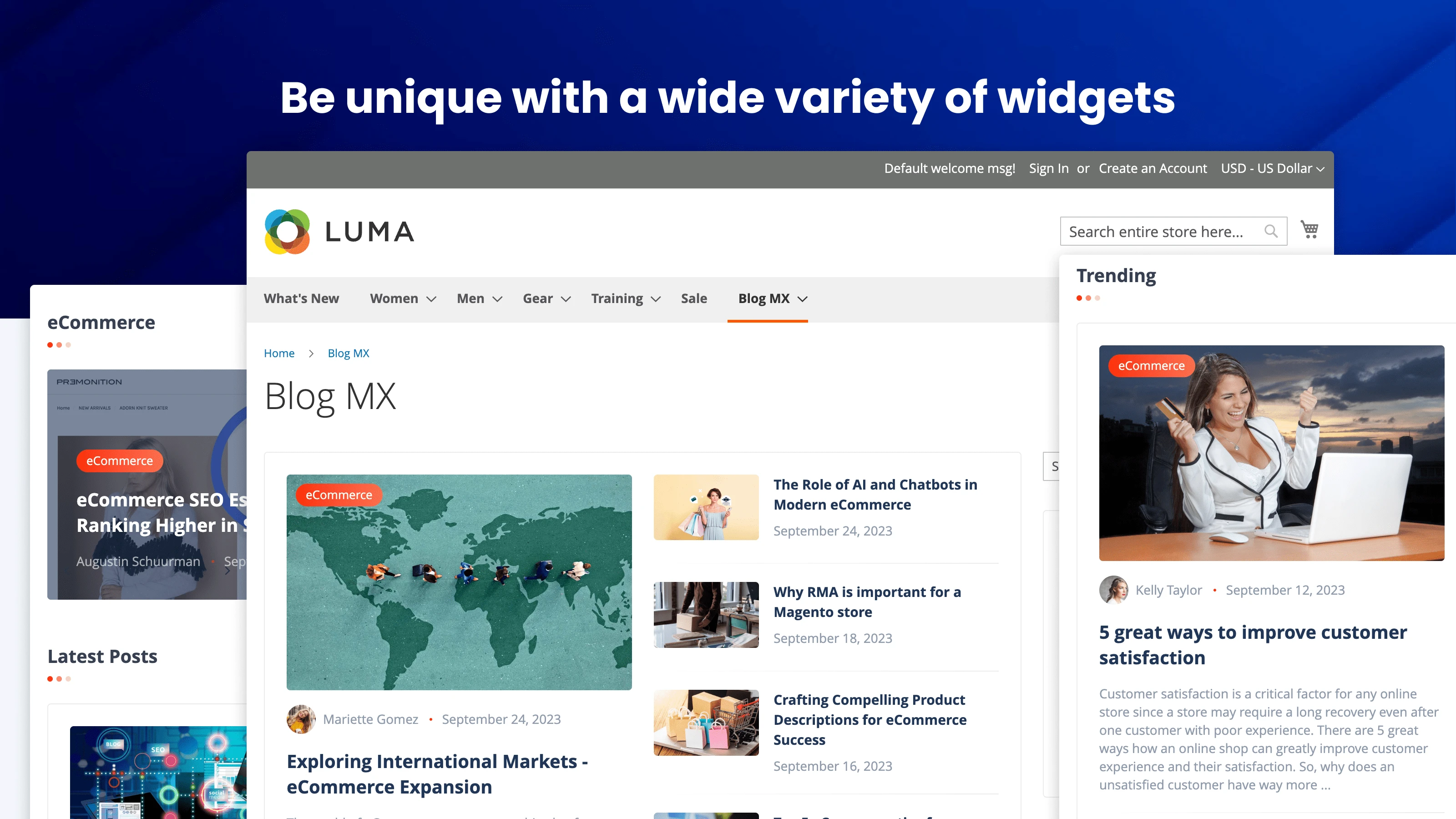
Task: Click Mariette Gomez's author avatar
Action: [x=301, y=719]
